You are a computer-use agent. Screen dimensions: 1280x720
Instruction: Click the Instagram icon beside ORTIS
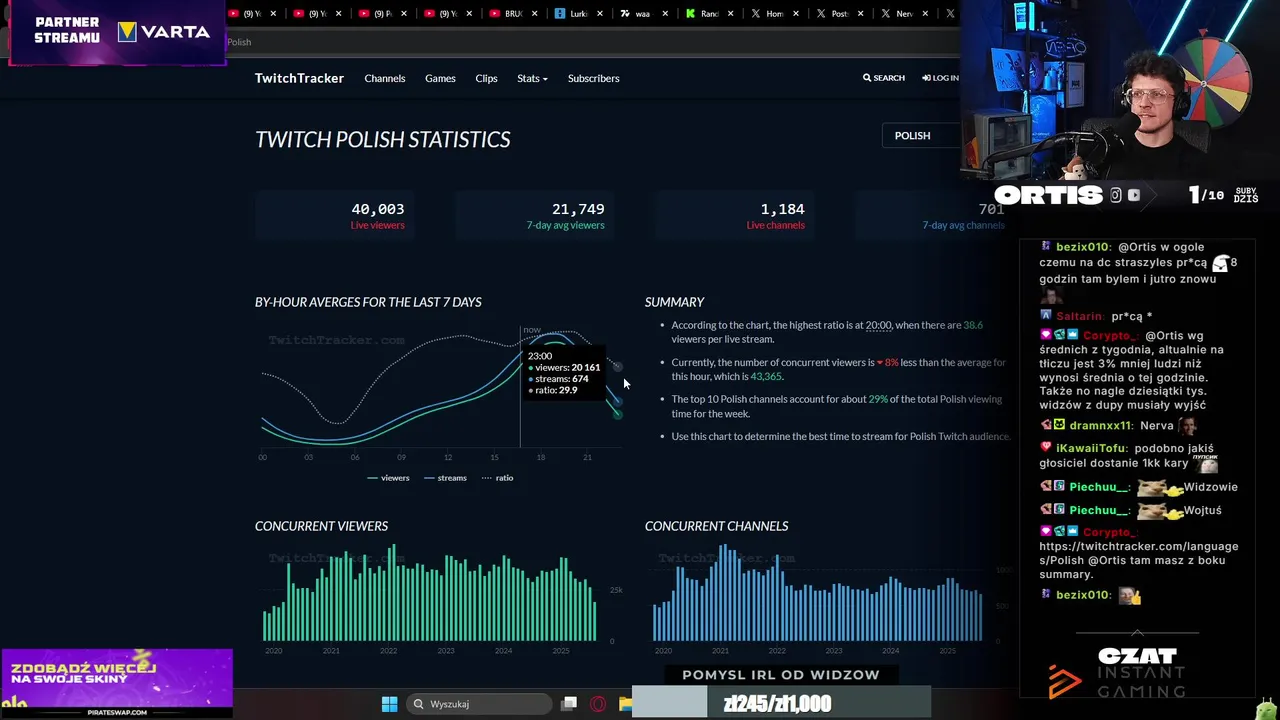pos(1116,195)
